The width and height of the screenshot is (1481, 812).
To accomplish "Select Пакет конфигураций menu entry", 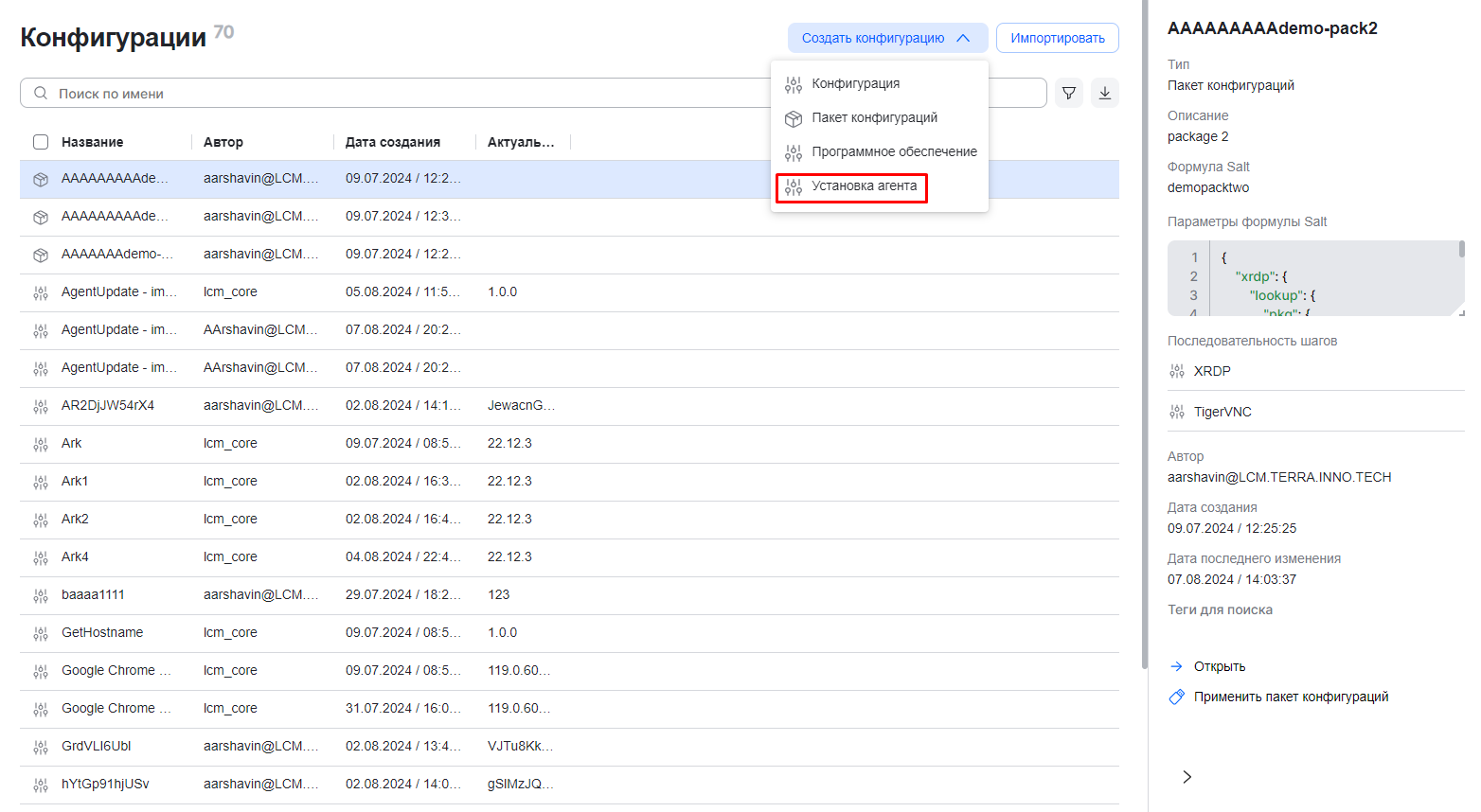I will [874, 117].
